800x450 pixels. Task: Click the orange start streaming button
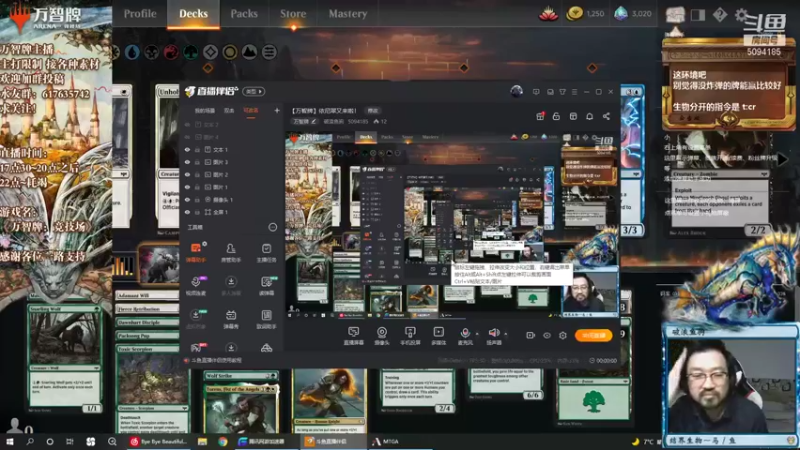593,335
